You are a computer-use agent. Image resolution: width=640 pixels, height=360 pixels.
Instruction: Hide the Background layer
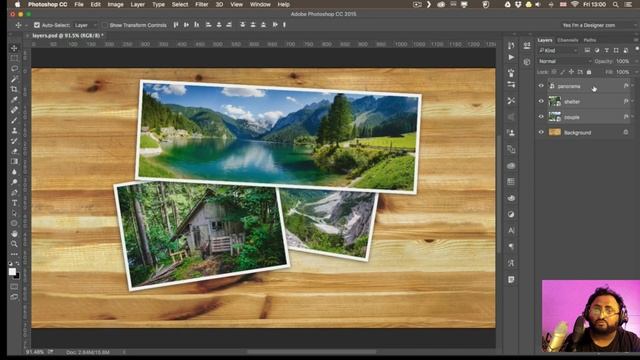(x=541, y=132)
